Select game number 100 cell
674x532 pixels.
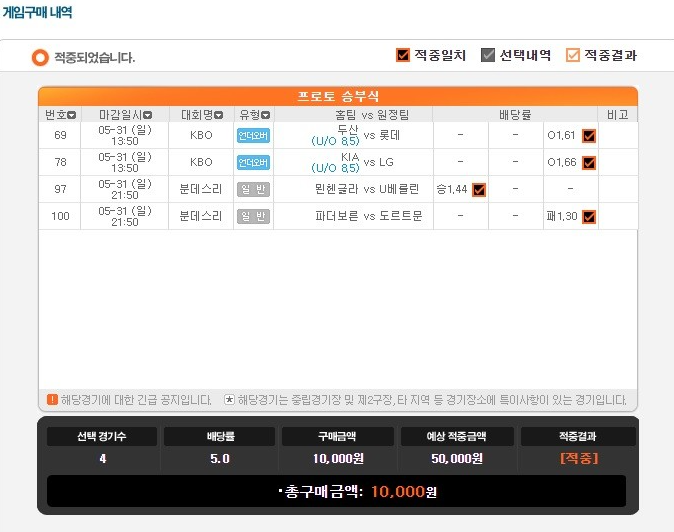point(60,216)
